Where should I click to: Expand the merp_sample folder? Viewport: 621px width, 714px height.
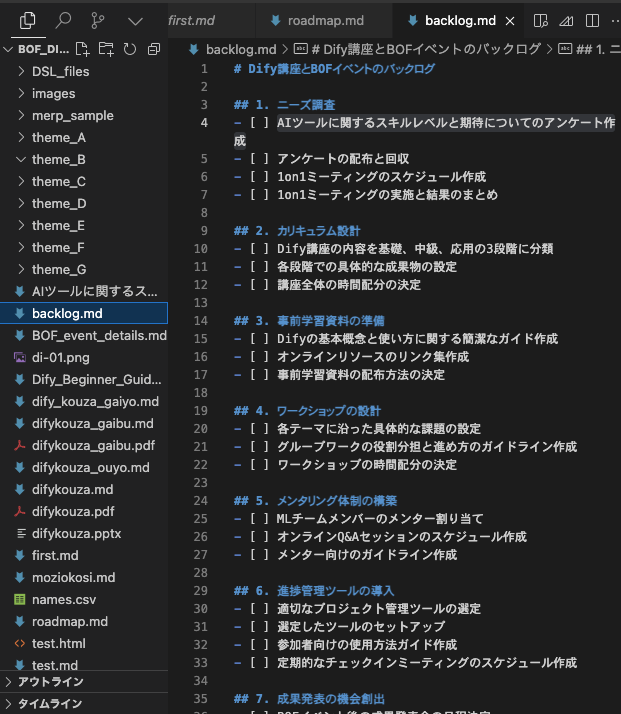click(x=84, y=116)
